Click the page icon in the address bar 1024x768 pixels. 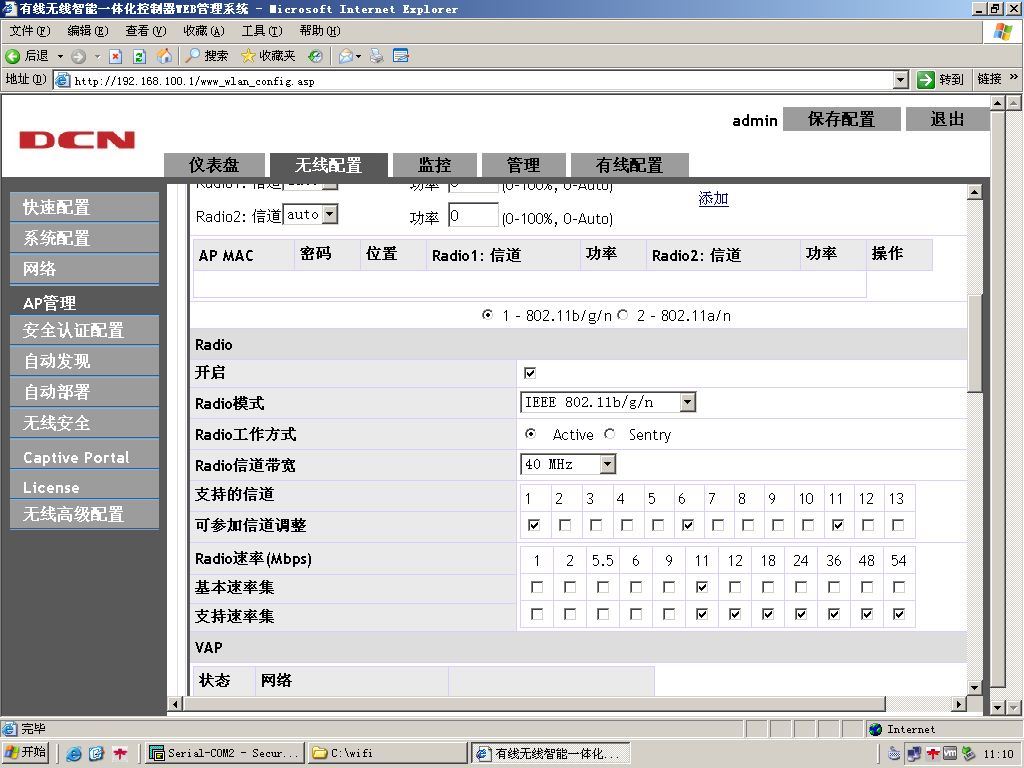pyautogui.click(x=63, y=80)
